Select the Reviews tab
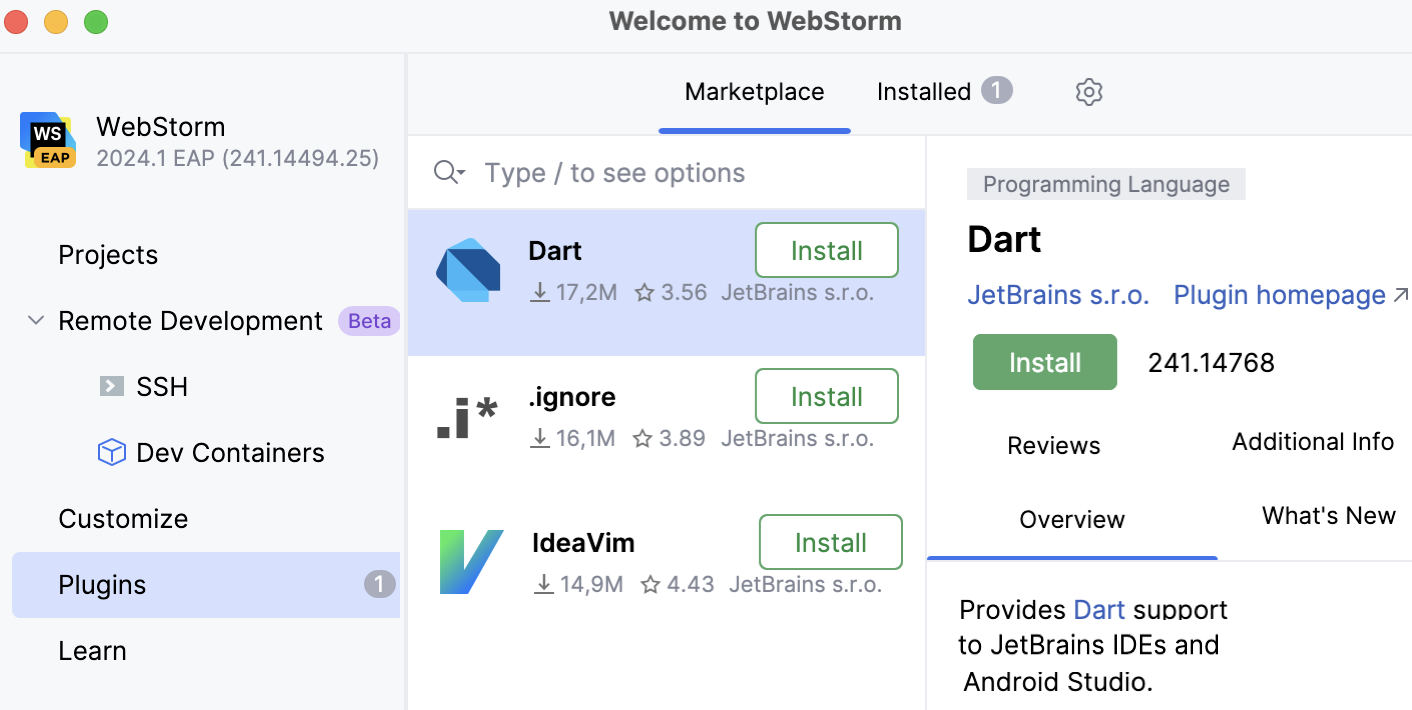Screen dimensions: 1412x710 click(x=1053, y=445)
